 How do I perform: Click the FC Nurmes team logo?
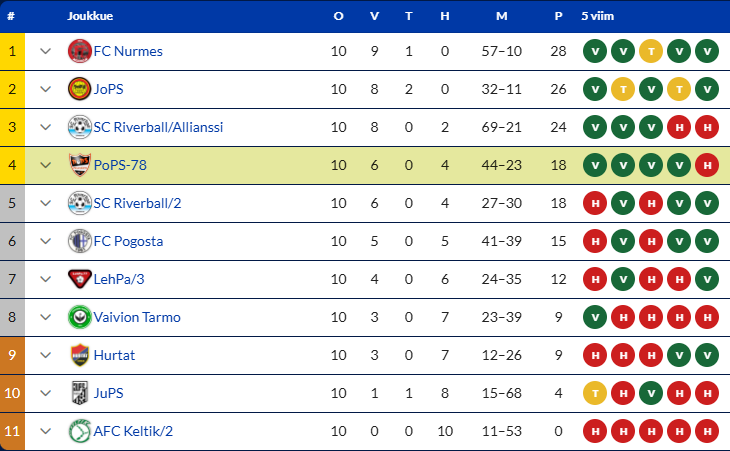(80, 51)
